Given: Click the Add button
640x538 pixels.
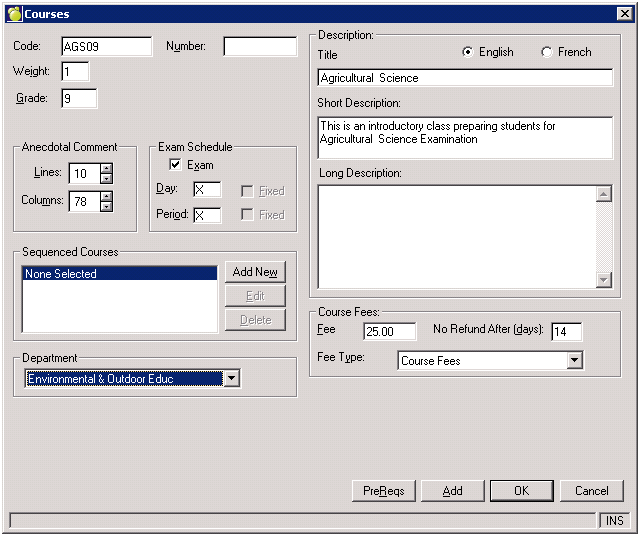Looking at the screenshot, I should pyautogui.click(x=452, y=491).
